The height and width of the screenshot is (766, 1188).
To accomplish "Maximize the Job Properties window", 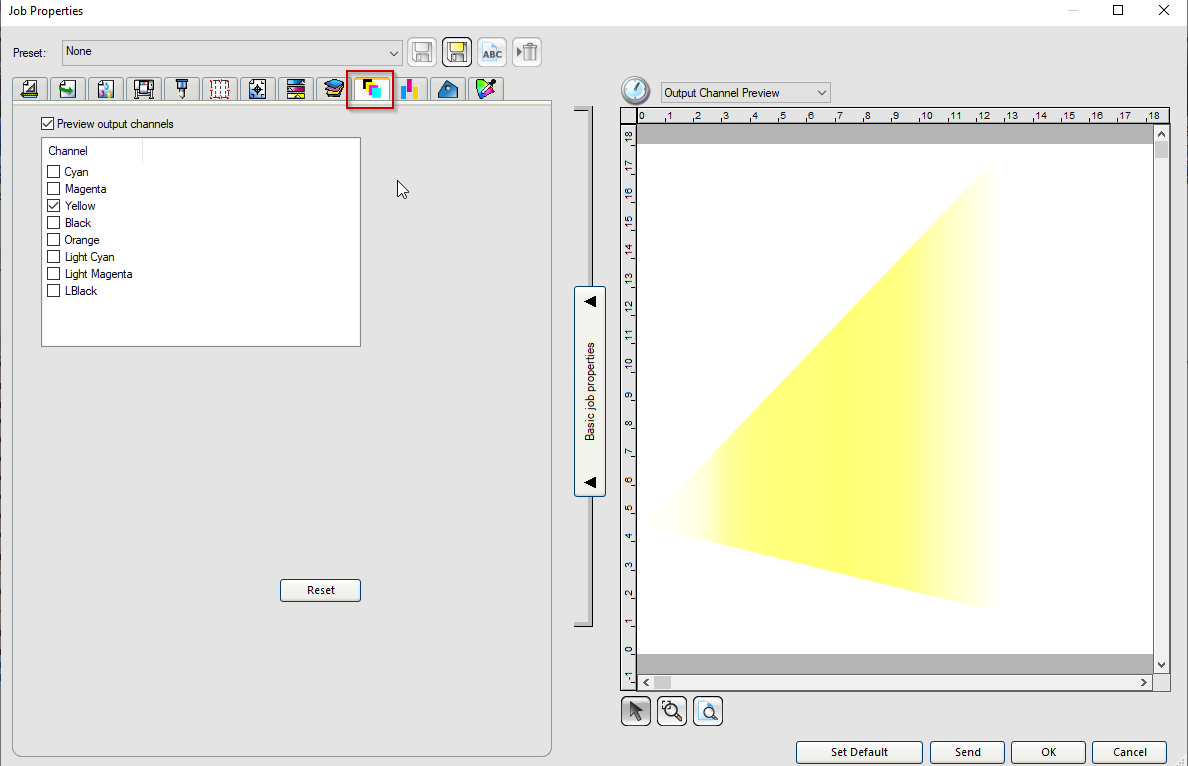I will tap(1118, 10).
